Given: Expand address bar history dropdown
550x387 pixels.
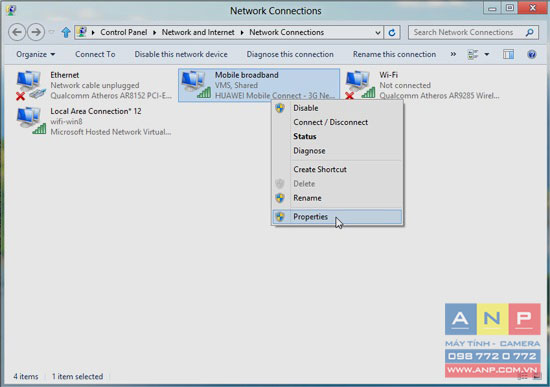Looking at the screenshot, I should pyautogui.click(x=378, y=33).
